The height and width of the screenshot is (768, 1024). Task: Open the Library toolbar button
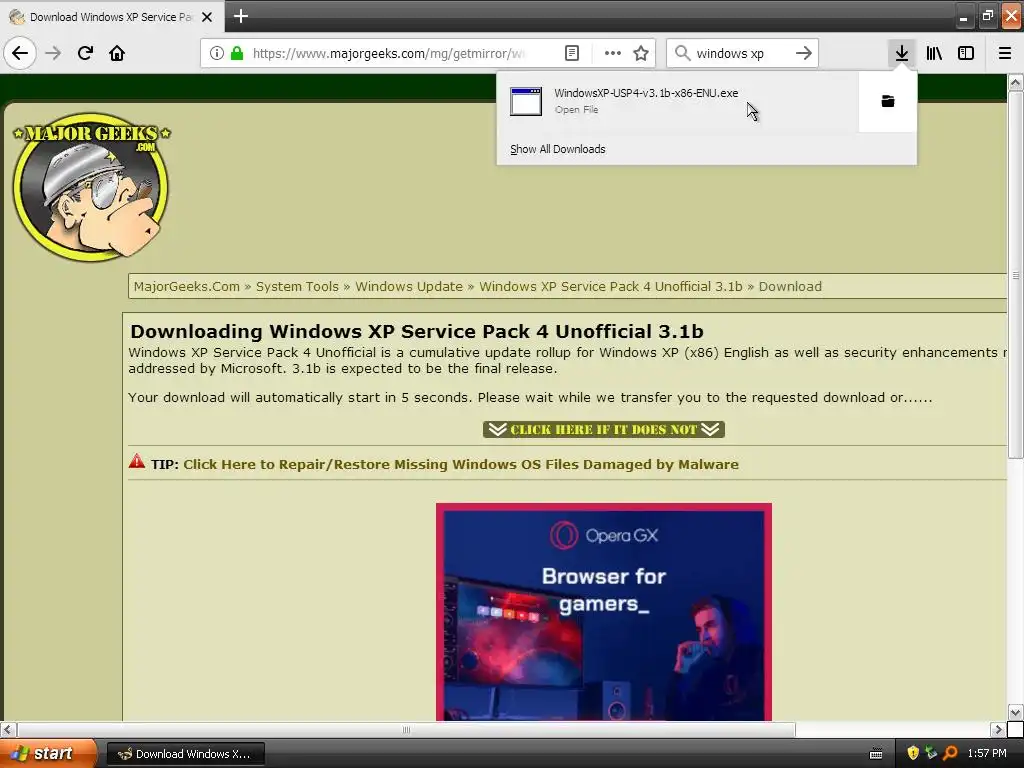pyautogui.click(x=934, y=54)
